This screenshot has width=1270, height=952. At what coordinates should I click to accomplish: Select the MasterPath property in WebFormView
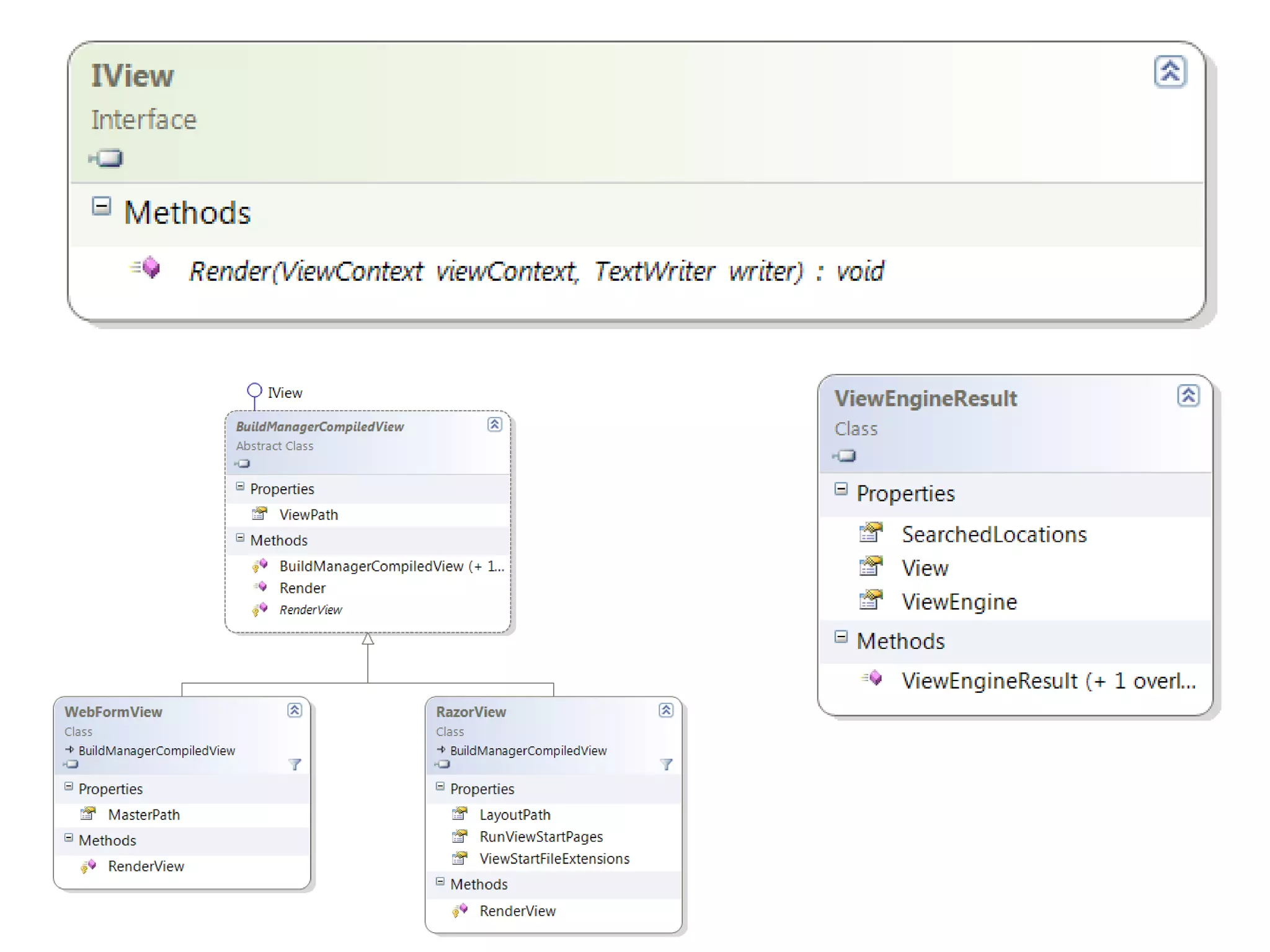pyautogui.click(x=143, y=814)
